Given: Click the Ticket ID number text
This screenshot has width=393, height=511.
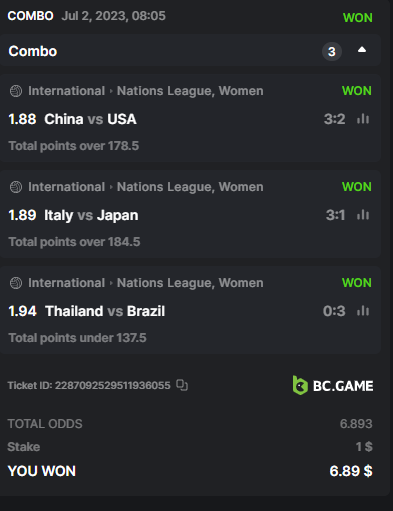Looking at the screenshot, I should (x=89, y=385).
